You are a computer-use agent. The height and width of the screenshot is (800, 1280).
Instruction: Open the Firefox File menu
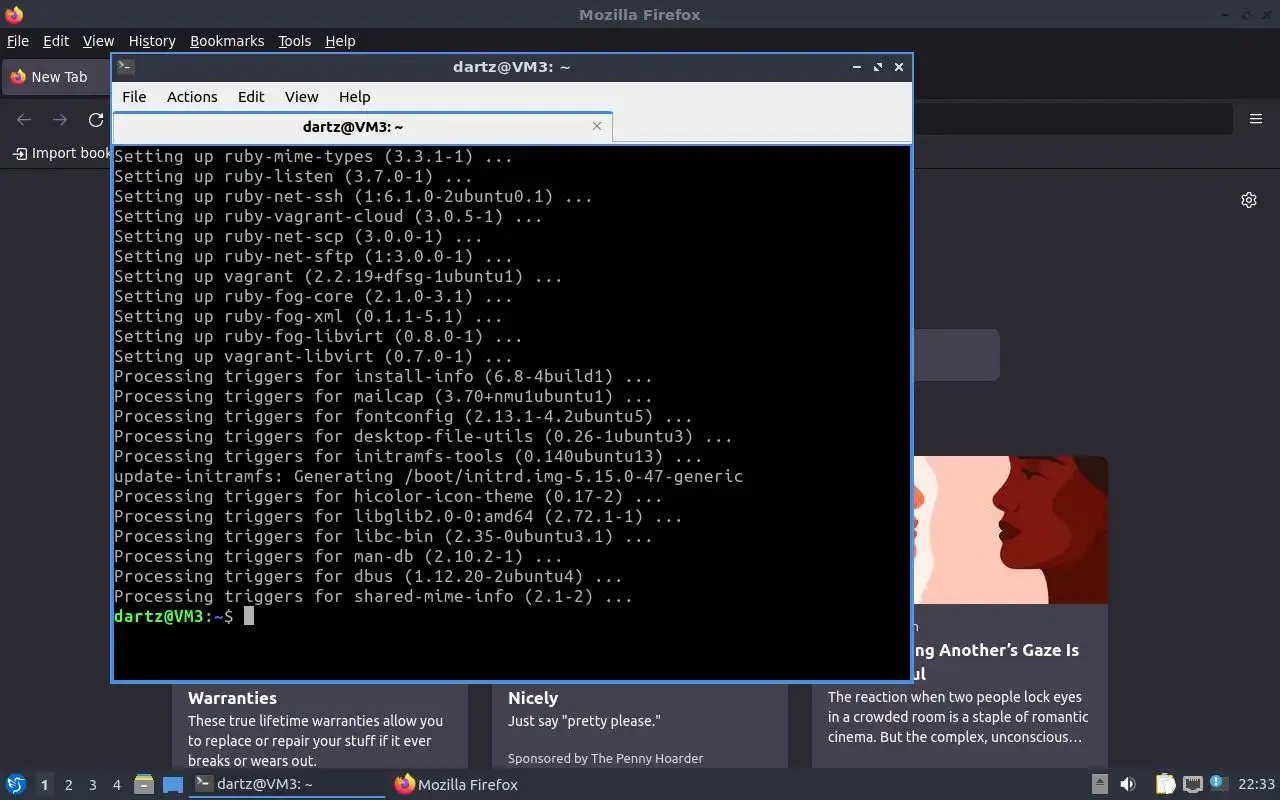(18, 41)
